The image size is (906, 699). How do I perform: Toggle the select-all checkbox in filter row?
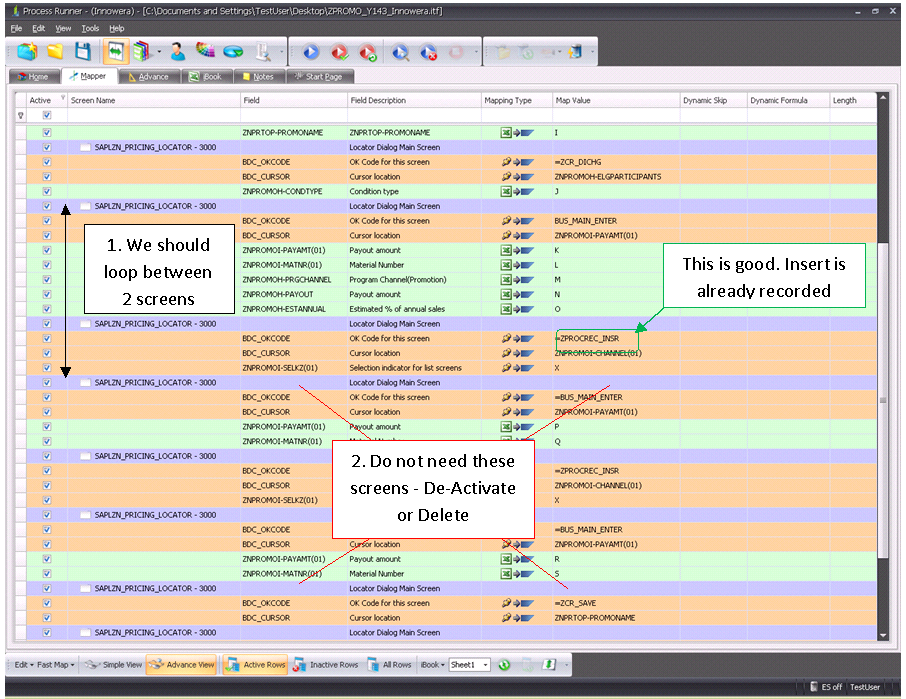click(47, 116)
